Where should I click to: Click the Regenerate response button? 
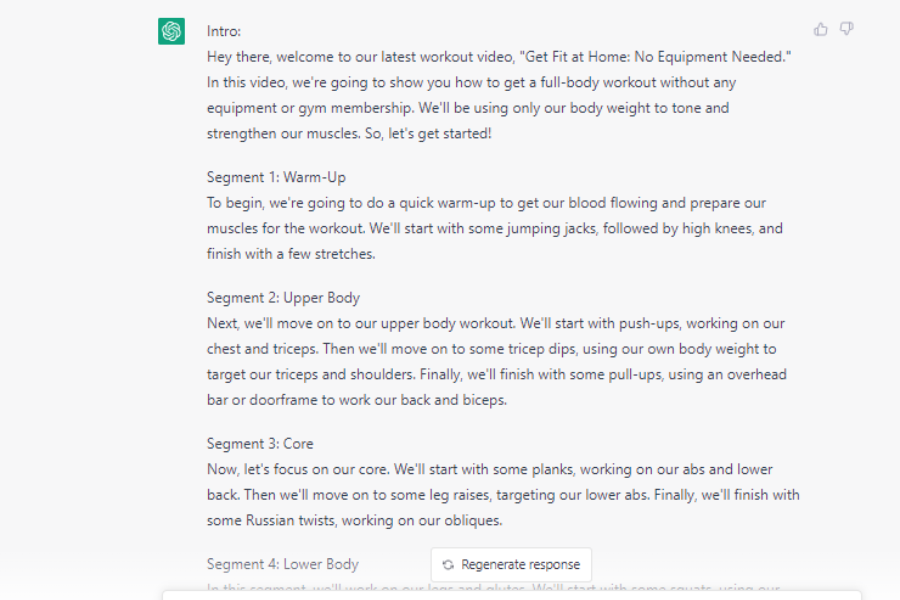(511, 565)
